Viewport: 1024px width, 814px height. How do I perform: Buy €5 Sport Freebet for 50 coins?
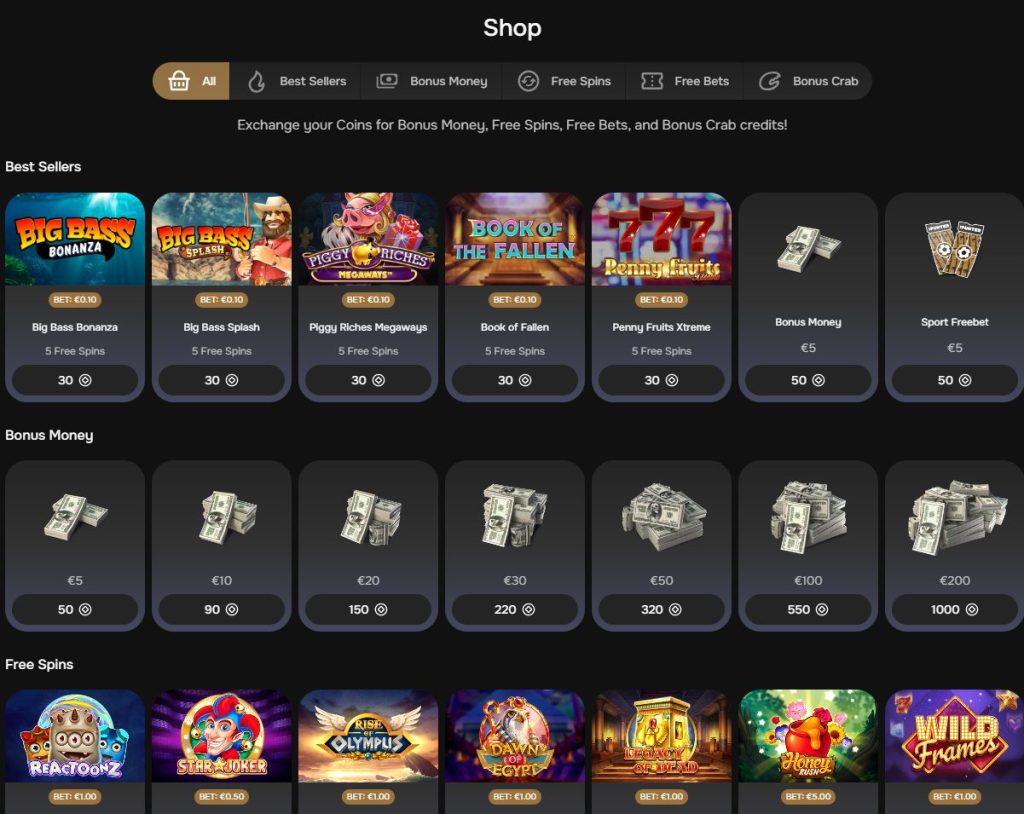click(954, 380)
